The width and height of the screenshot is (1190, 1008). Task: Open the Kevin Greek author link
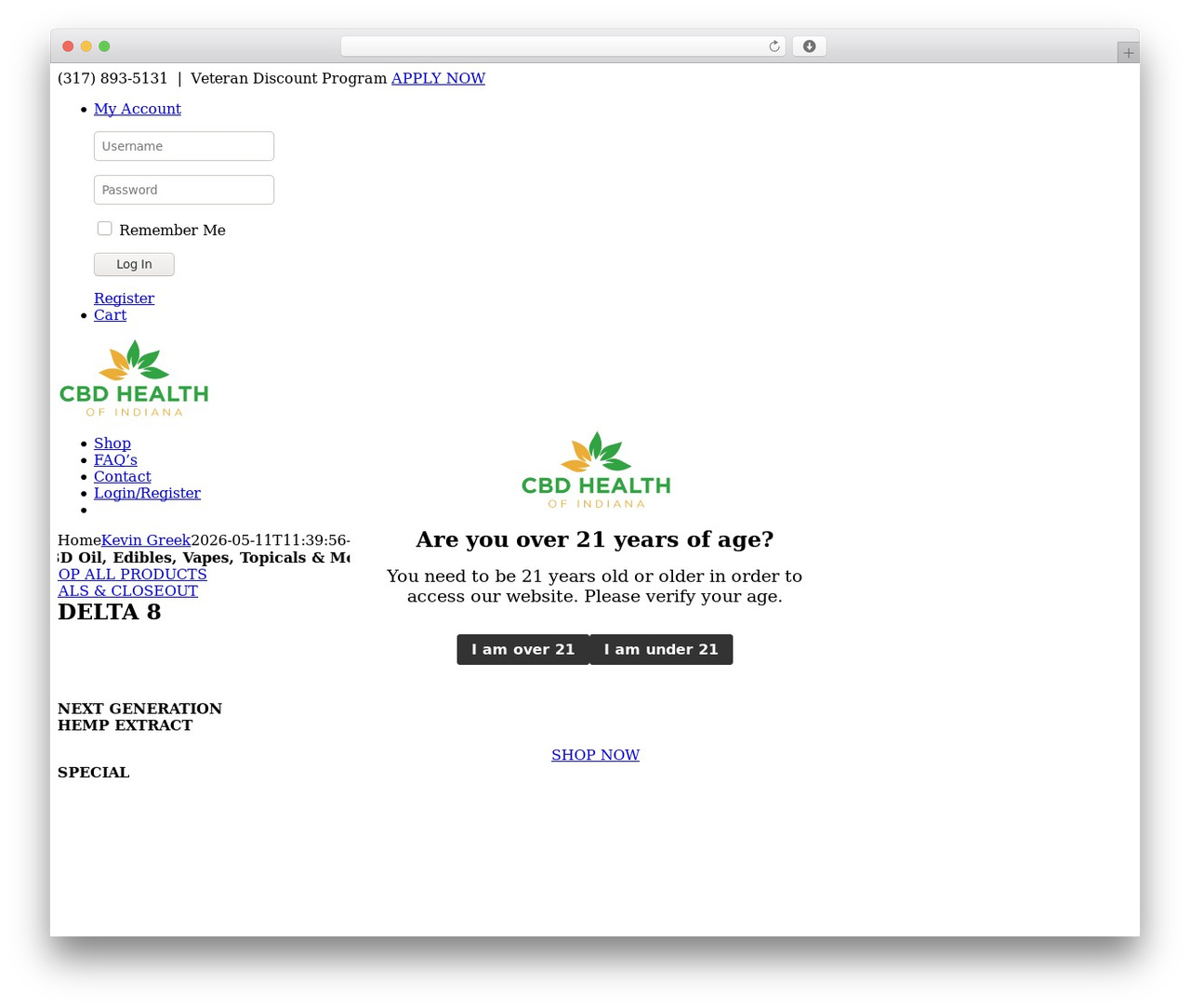(x=146, y=540)
